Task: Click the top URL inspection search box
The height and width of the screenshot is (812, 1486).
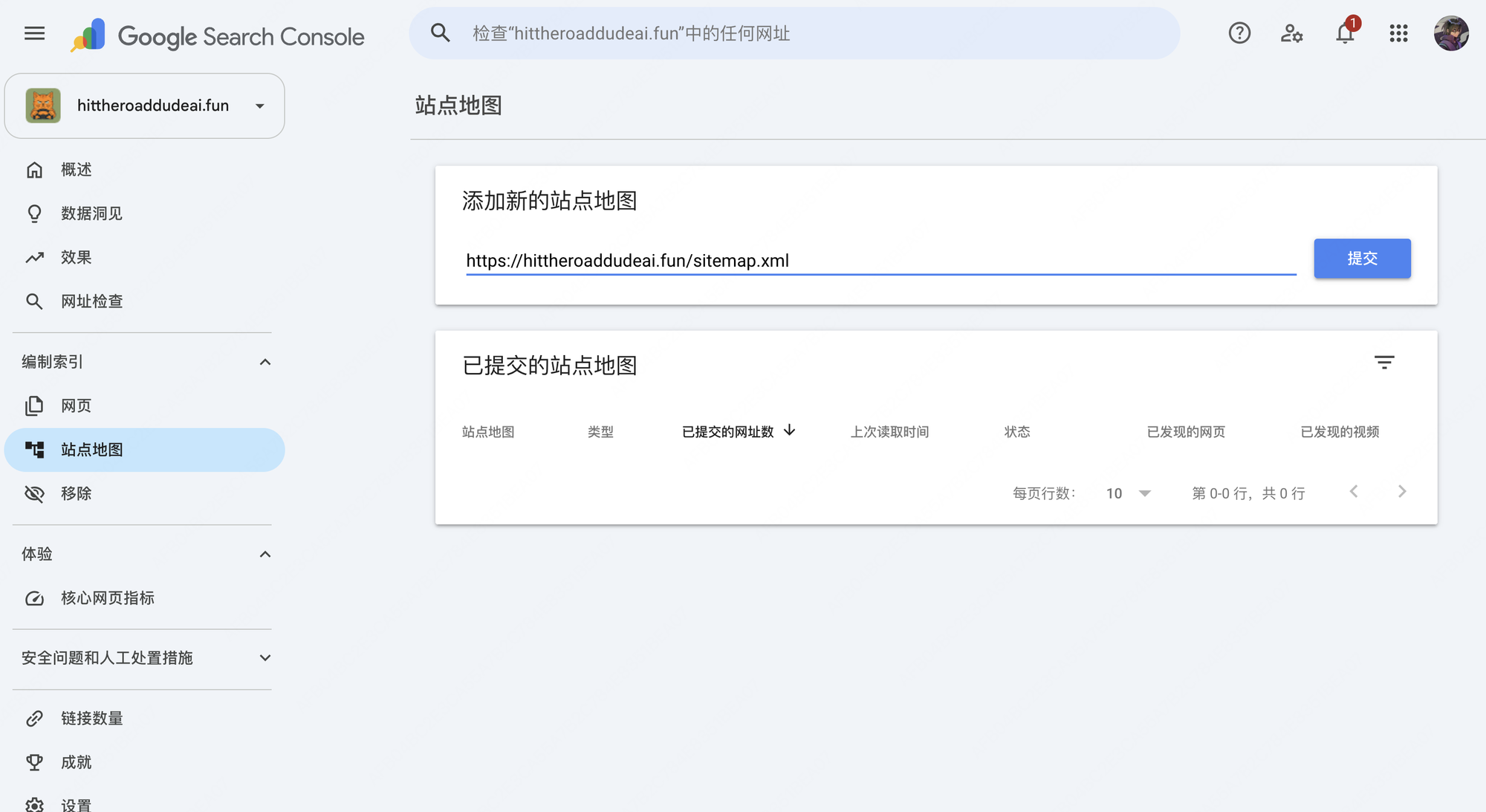Action: 794,33
